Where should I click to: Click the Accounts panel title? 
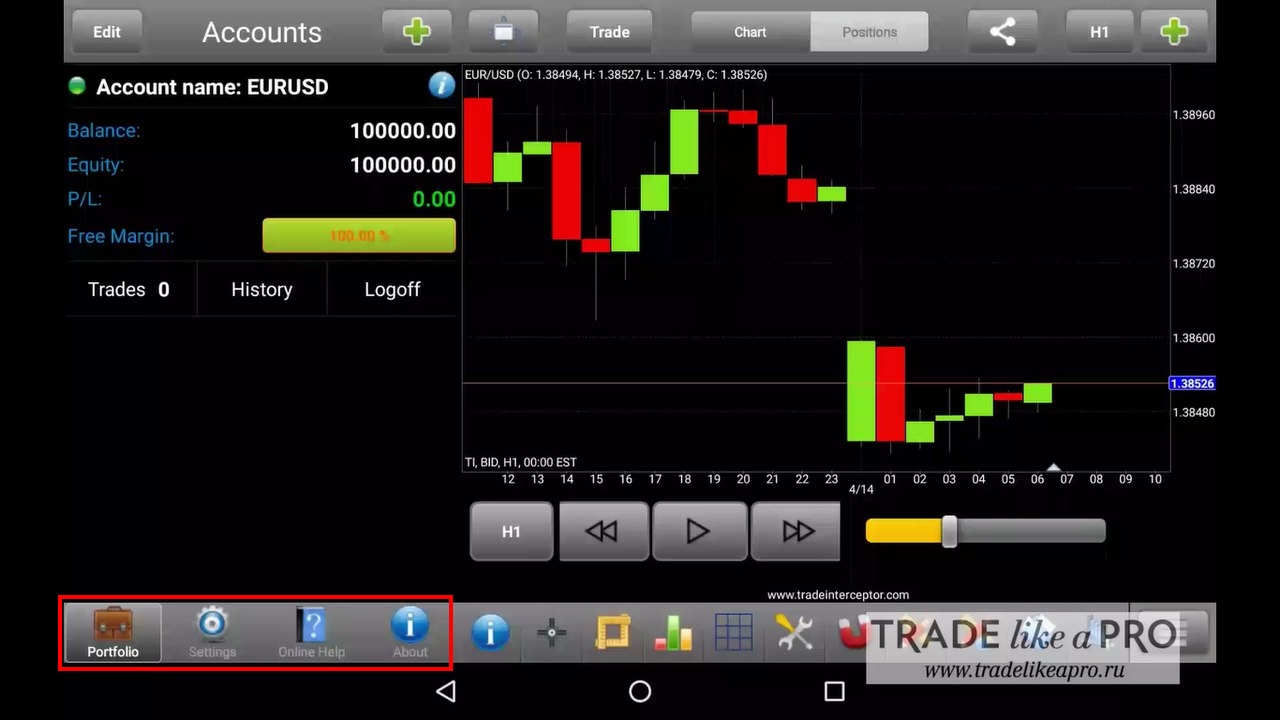pyautogui.click(x=262, y=32)
